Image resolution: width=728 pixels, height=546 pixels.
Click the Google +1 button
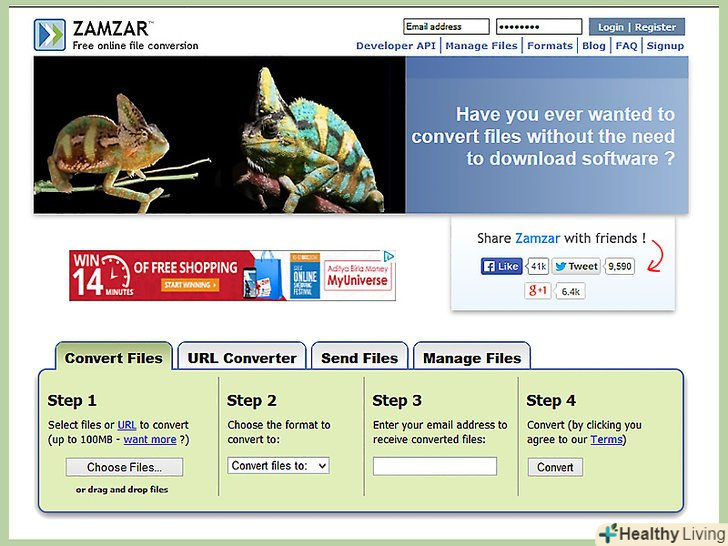click(538, 291)
